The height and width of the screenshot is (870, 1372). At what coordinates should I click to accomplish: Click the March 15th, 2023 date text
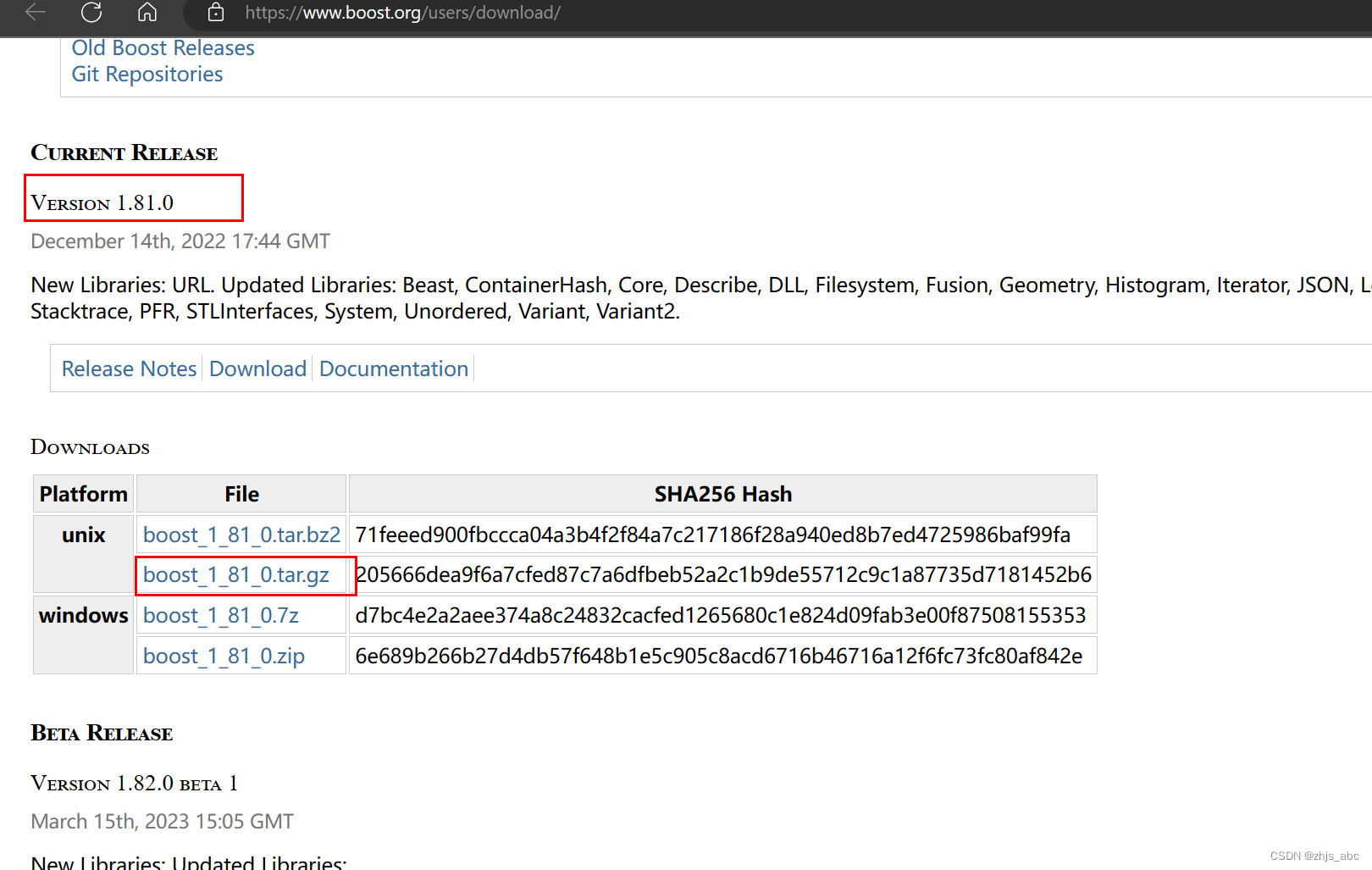point(163,822)
